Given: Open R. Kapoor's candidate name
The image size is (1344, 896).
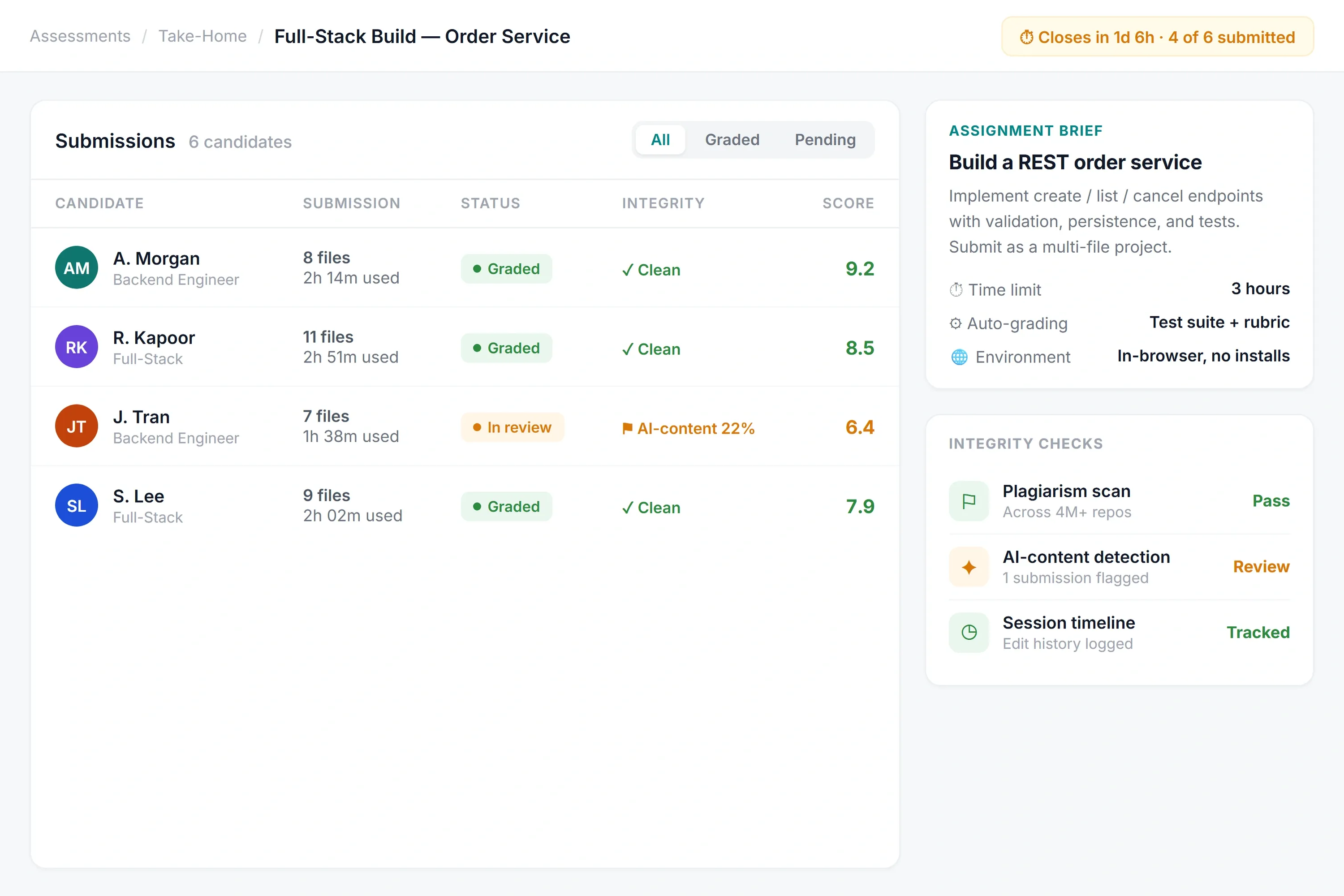Looking at the screenshot, I should point(154,338).
